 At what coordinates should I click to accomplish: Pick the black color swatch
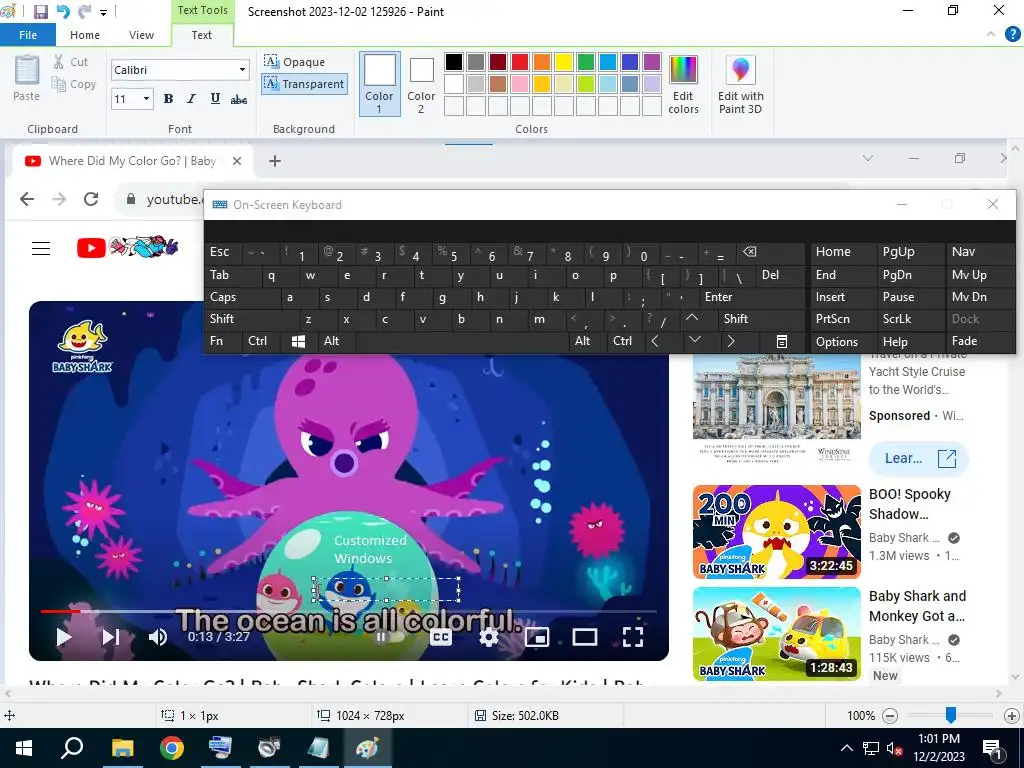click(x=454, y=62)
